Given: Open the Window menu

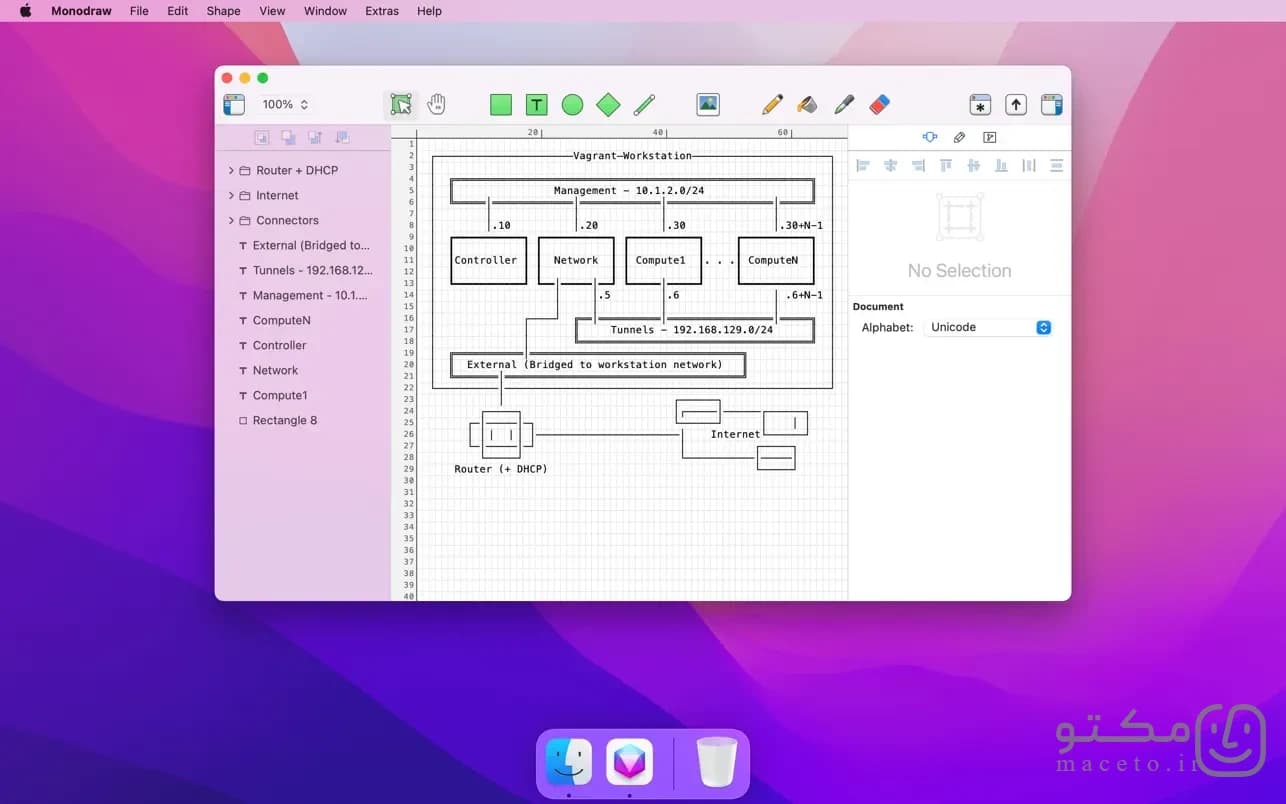Looking at the screenshot, I should click(x=325, y=11).
